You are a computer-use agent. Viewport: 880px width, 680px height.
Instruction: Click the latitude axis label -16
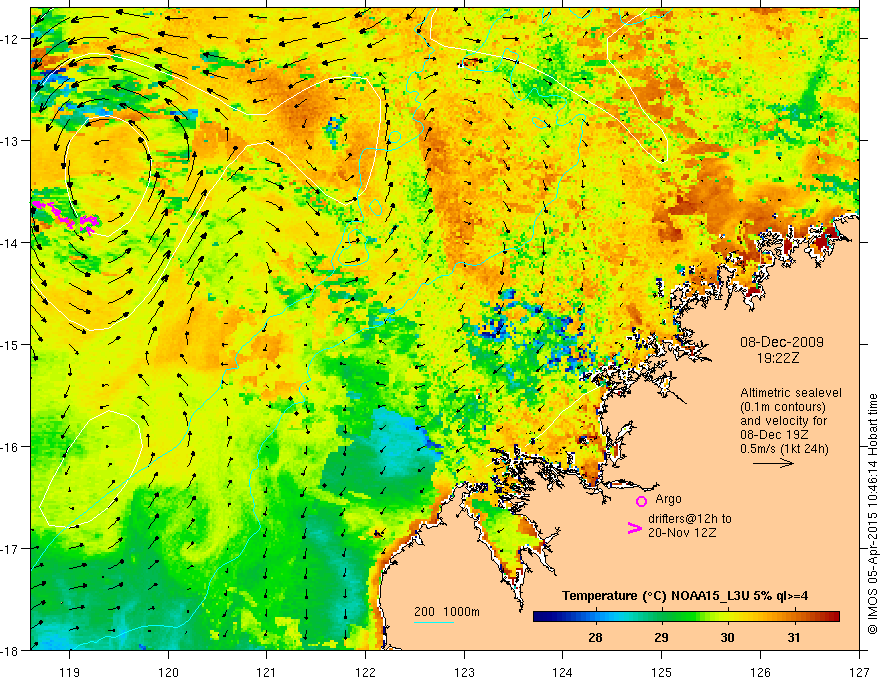click(x=10, y=447)
